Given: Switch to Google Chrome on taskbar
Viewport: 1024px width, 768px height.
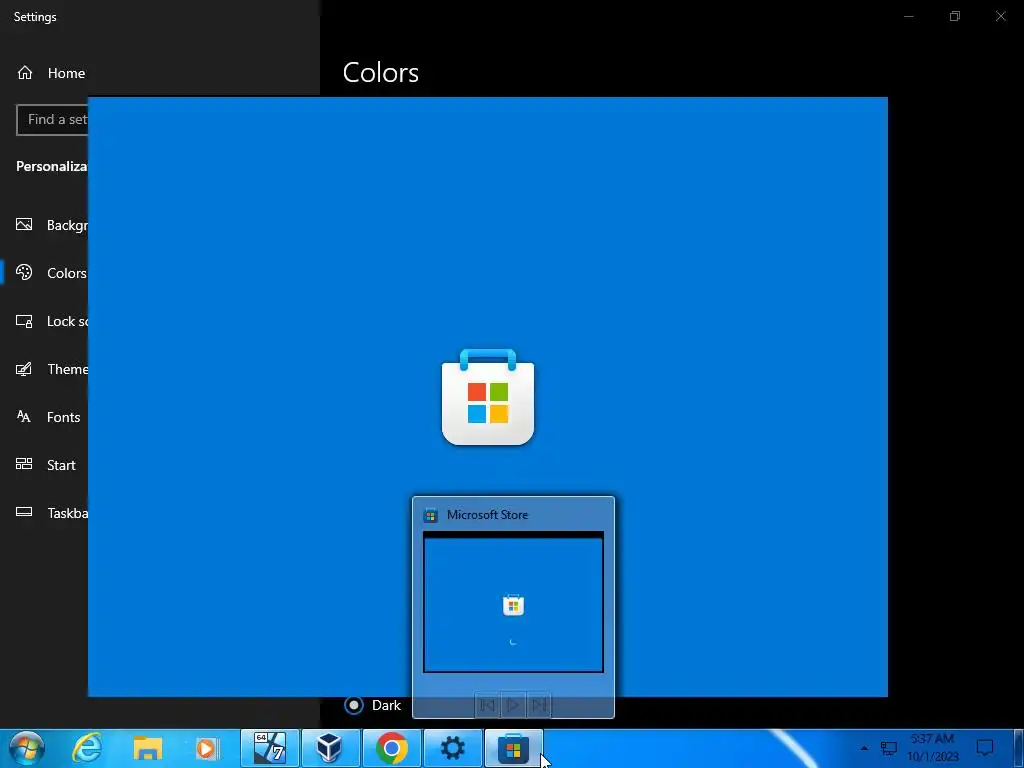Looking at the screenshot, I should point(392,748).
